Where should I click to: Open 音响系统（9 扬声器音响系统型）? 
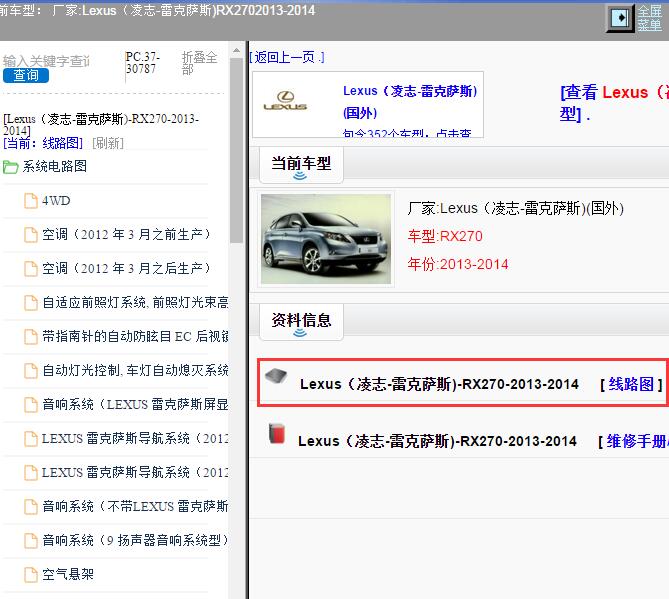point(135,541)
